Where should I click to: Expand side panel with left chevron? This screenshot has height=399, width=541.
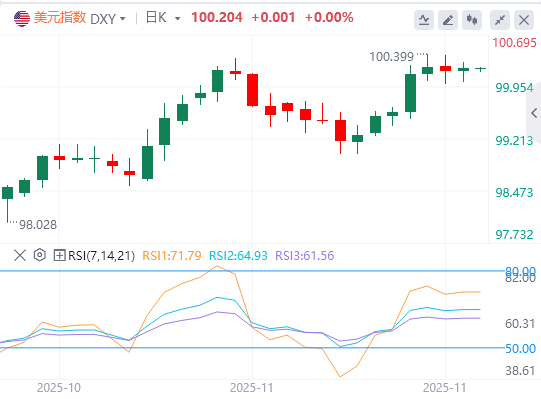tap(534, 113)
